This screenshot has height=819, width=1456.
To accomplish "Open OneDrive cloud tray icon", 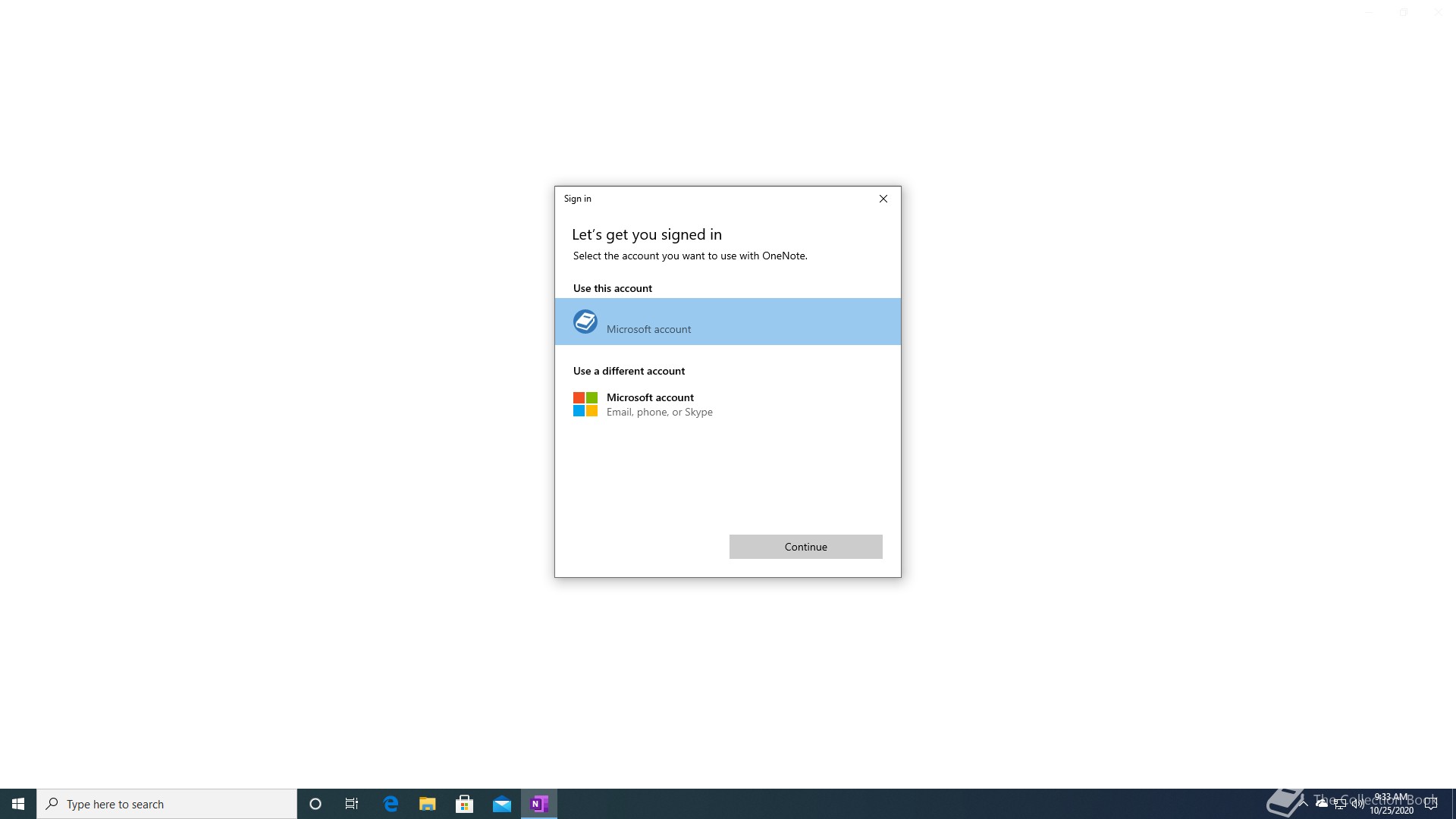I will coord(1322,803).
